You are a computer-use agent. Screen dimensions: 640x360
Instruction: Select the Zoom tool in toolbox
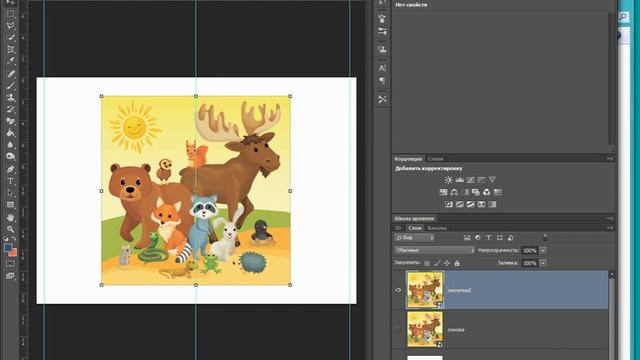(10, 229)
